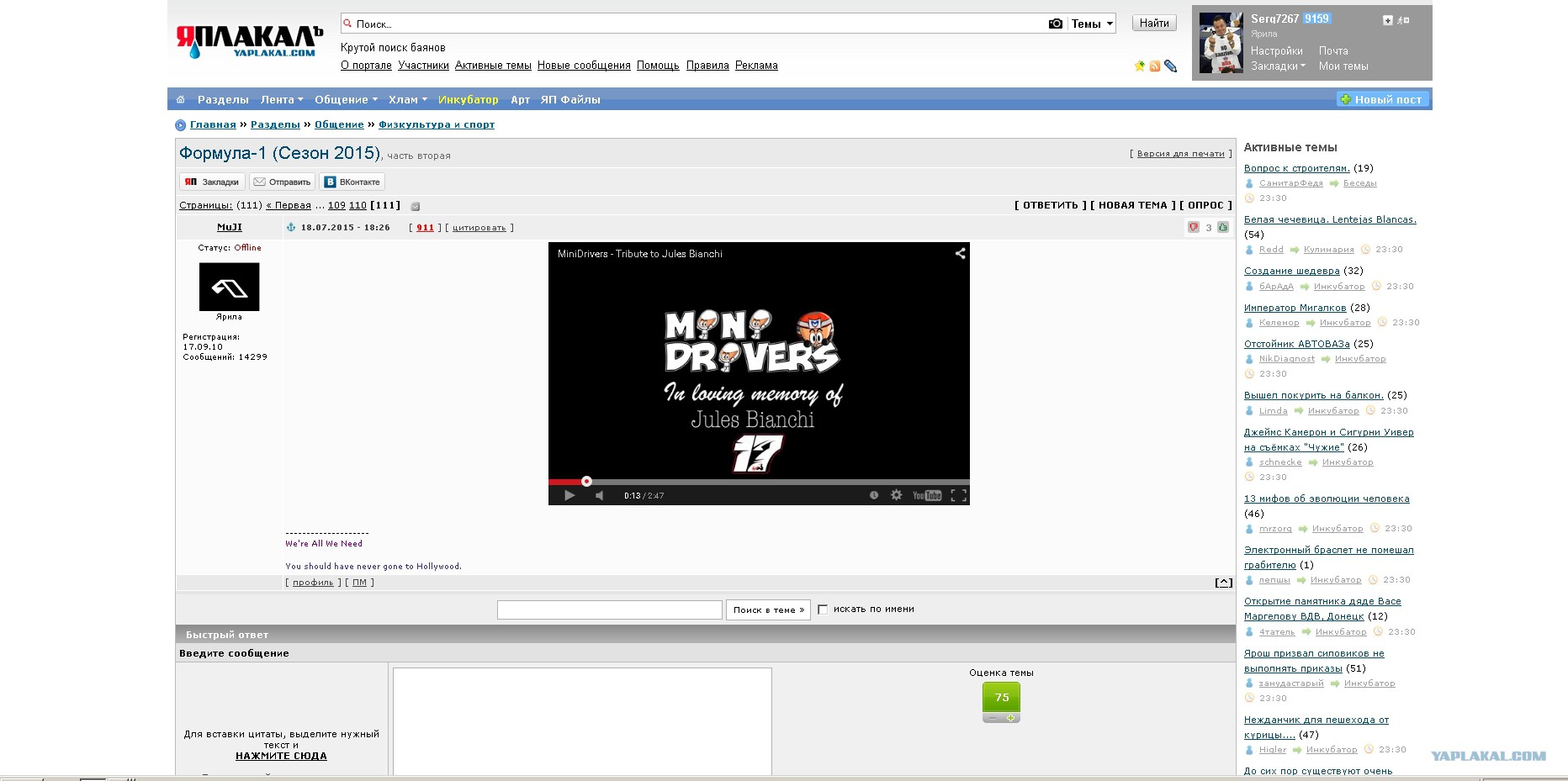Screen dimensions: 1568x781
Task: Click 'цитировать' quote link on post
Action: coord(479,228)
